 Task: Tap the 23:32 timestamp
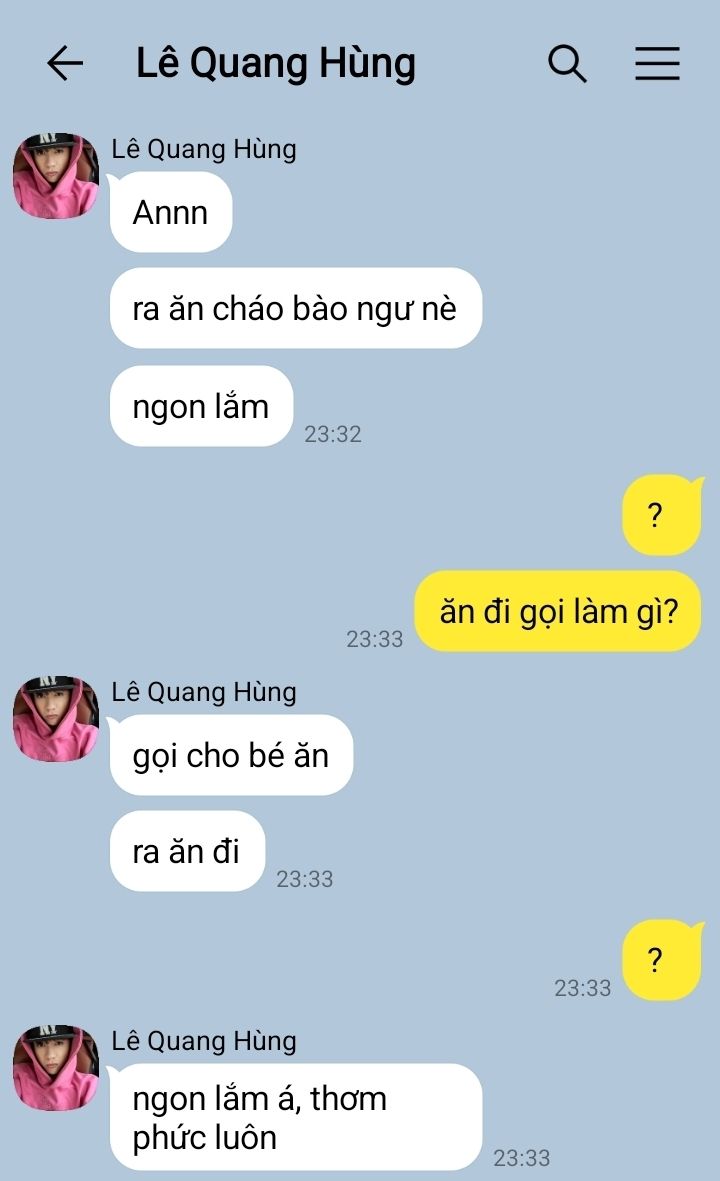click(x=333, y=434)
